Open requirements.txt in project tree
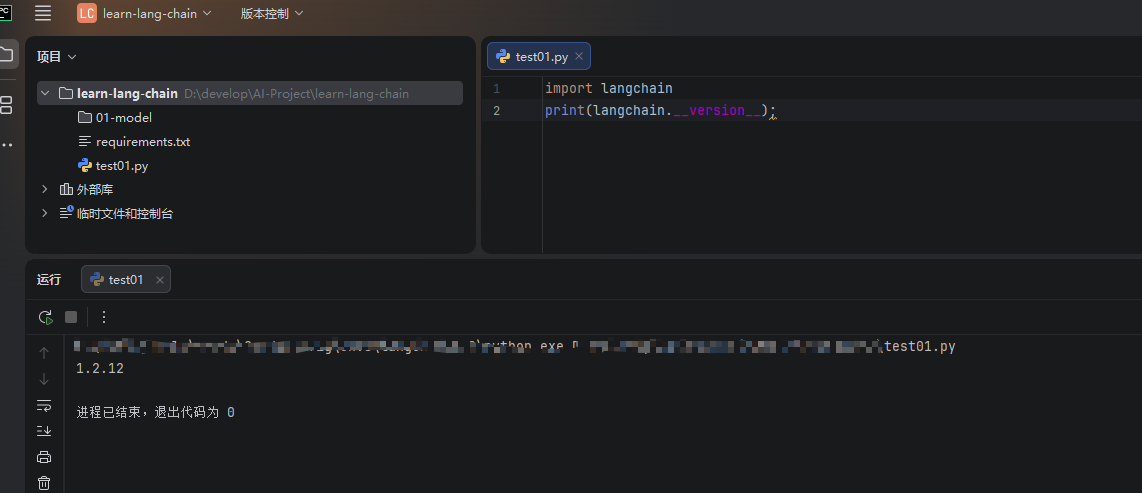The height and width of the screenshot is (493, 1142). coord(134,141)
